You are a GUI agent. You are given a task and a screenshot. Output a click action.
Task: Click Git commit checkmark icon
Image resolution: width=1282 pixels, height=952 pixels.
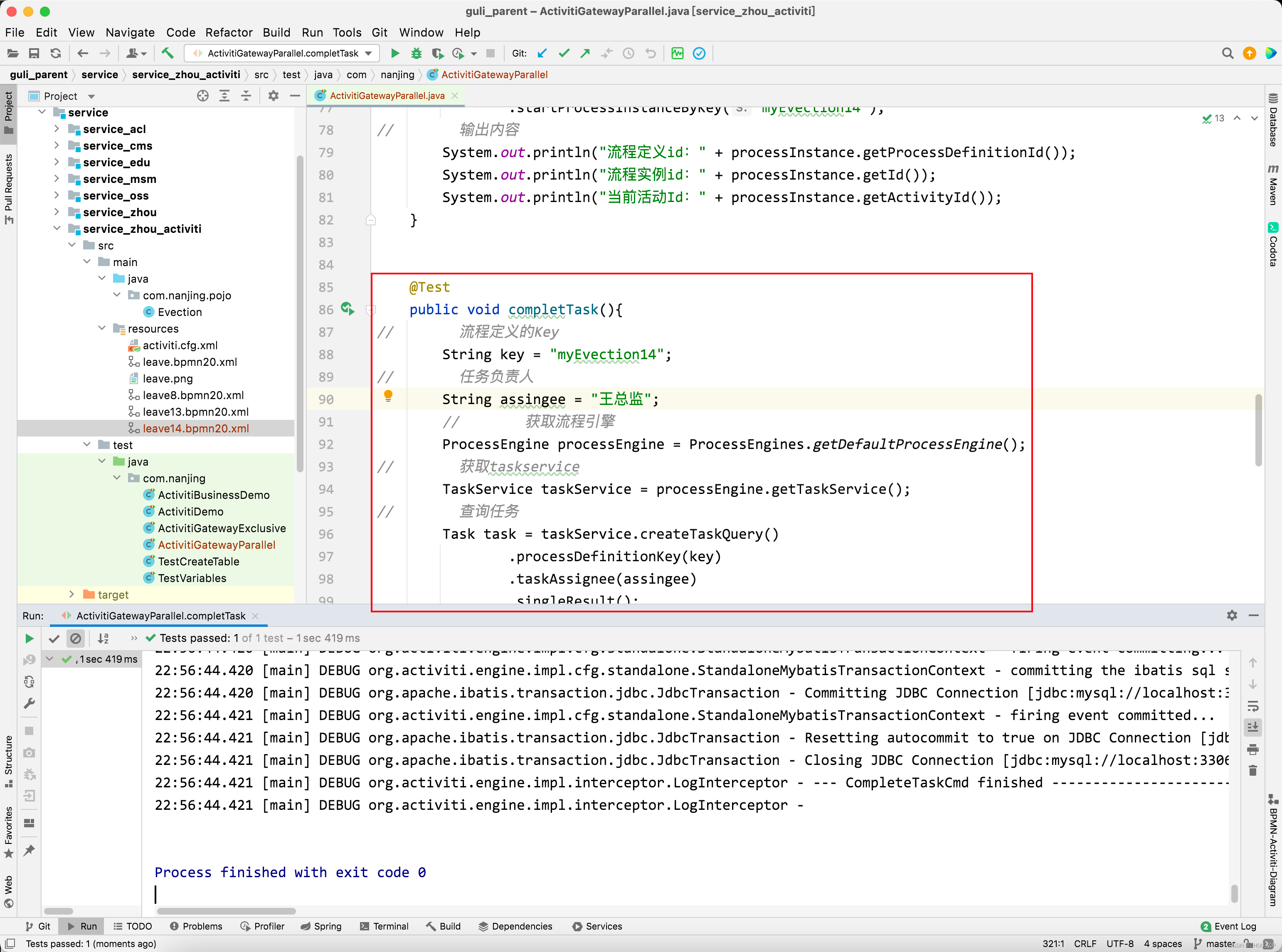[564, 54]
